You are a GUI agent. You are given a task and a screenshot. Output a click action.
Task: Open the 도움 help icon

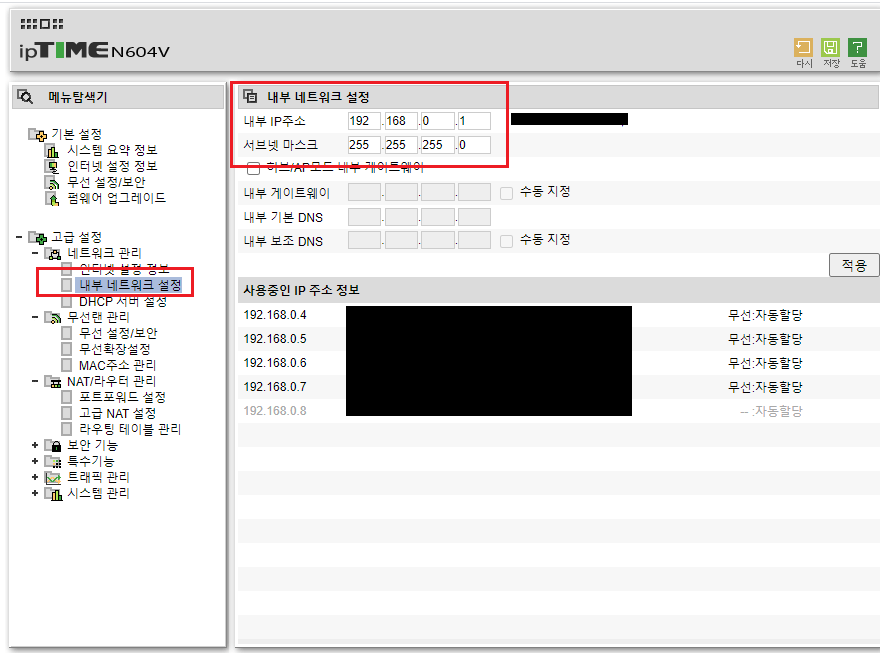(x=858, y=47)
